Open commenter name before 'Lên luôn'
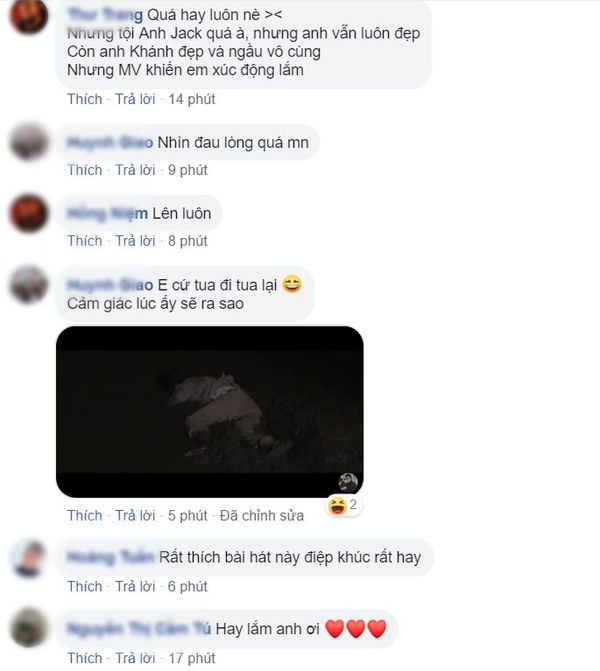 point(107,213)
